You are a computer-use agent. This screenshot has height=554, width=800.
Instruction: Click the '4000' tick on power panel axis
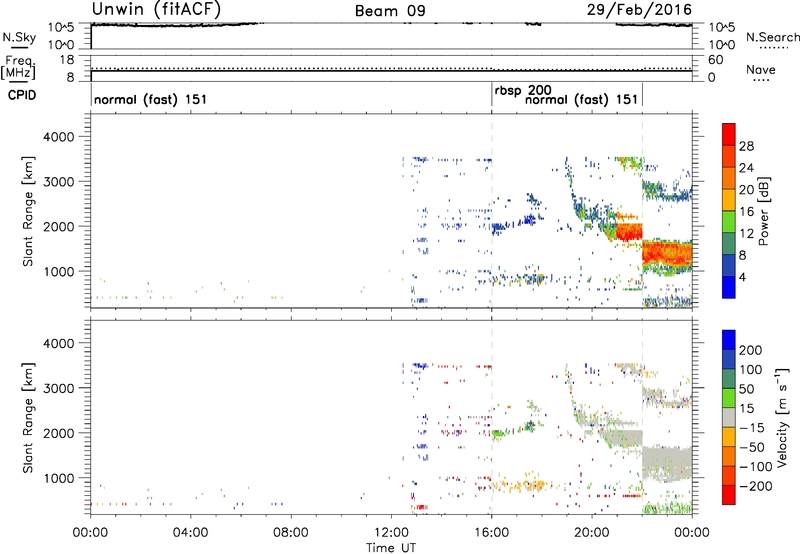(x=58, y=137)
